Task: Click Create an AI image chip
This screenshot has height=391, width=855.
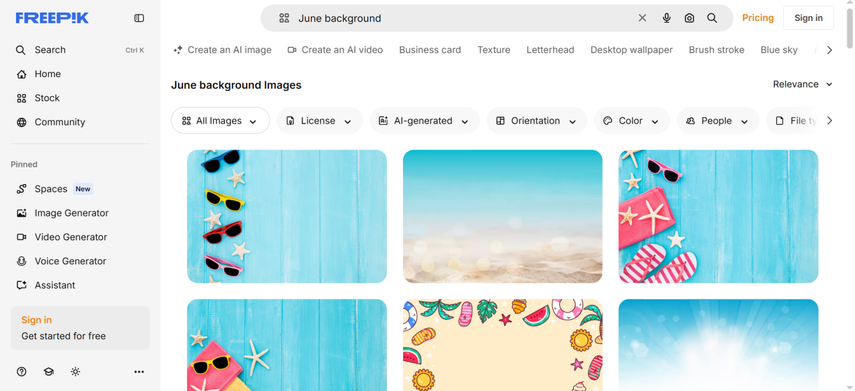Action: coord(222,50)
